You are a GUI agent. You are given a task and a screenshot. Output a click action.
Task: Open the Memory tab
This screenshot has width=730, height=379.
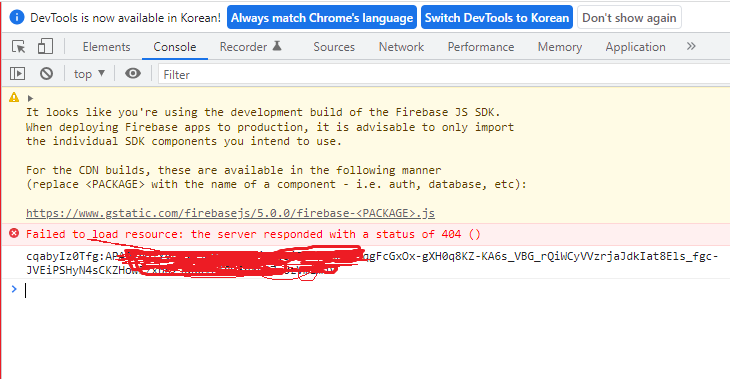pyautogui.click(x=560, y=47)
